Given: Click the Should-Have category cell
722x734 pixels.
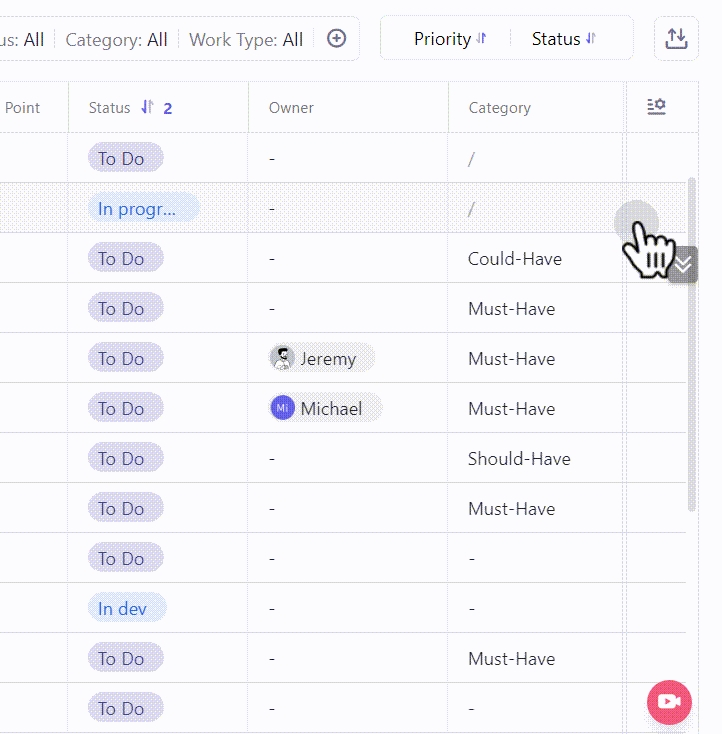Looking at the screenshot, I should (x=519, y=458).
